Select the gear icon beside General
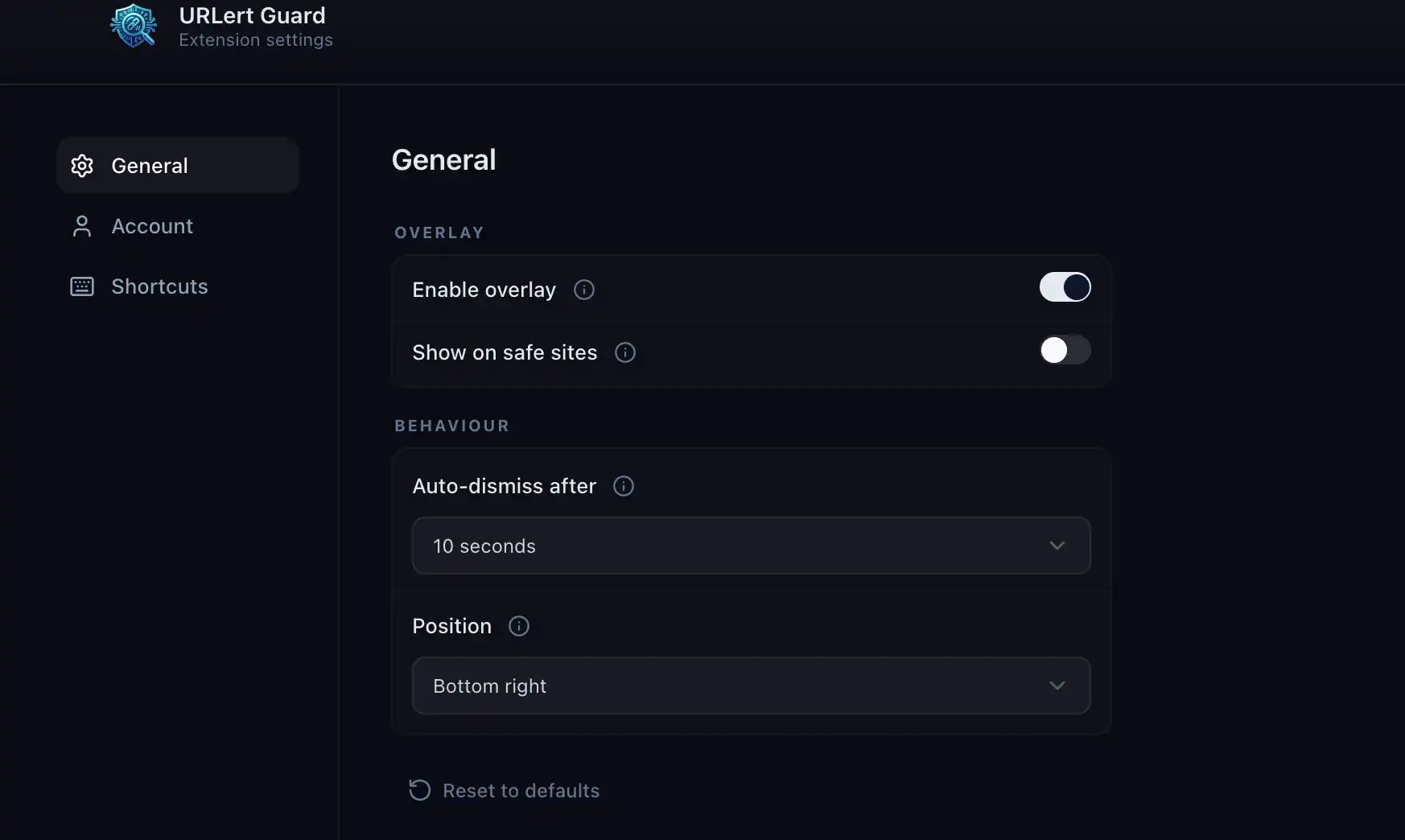The image size is (1405, 840). pyautogui.click(x=82, y=166)
